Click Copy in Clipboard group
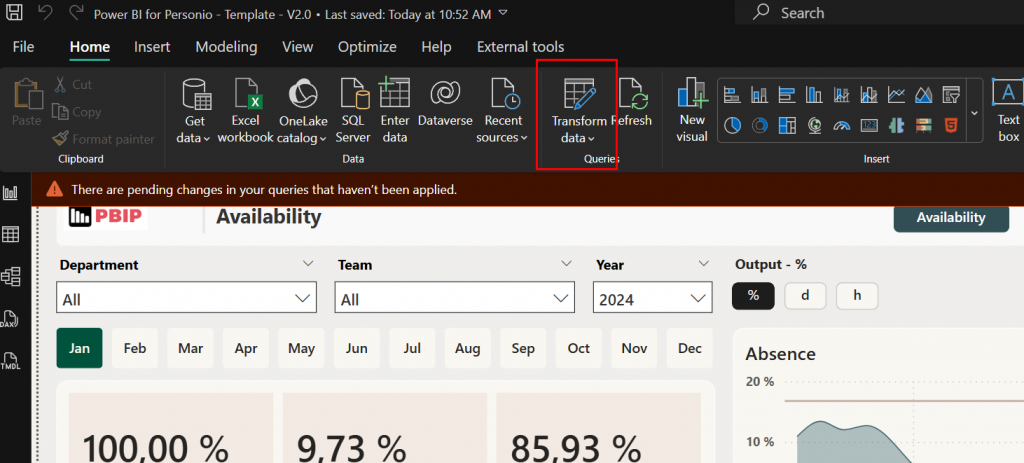Image resolution: width=1024 pixels, height=463 pixels. coord(77,112)
